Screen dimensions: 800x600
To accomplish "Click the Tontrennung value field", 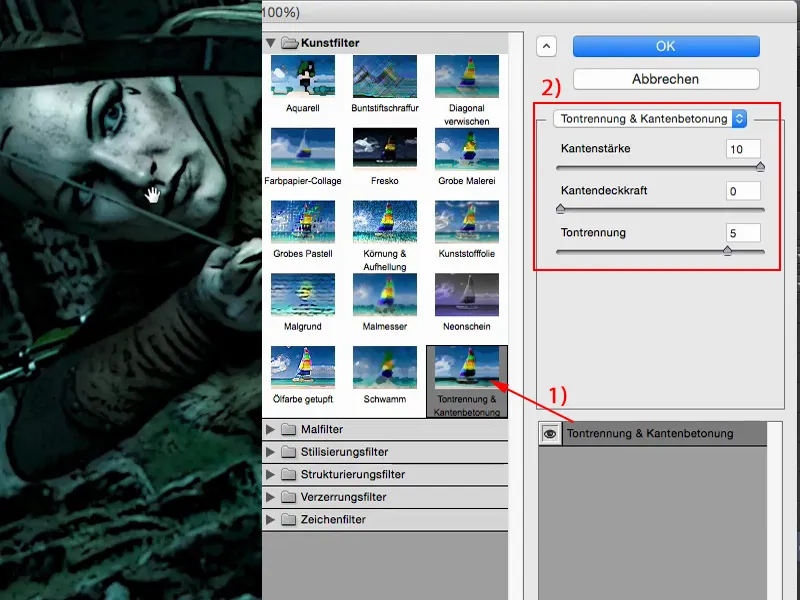I will (743, 233).
